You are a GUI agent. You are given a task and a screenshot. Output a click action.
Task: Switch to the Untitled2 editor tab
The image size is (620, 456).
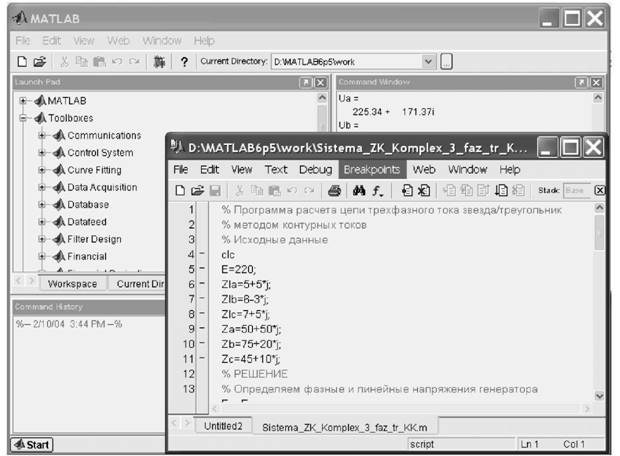223,426
